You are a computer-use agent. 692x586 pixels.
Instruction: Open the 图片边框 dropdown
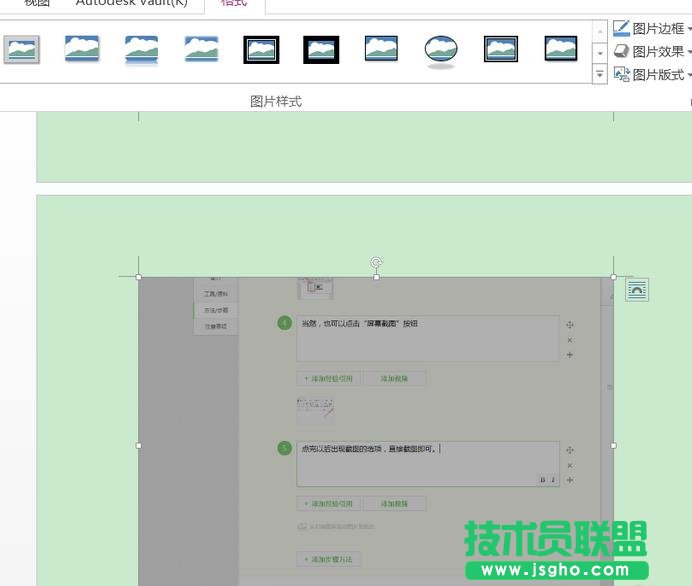coord(652,29)
